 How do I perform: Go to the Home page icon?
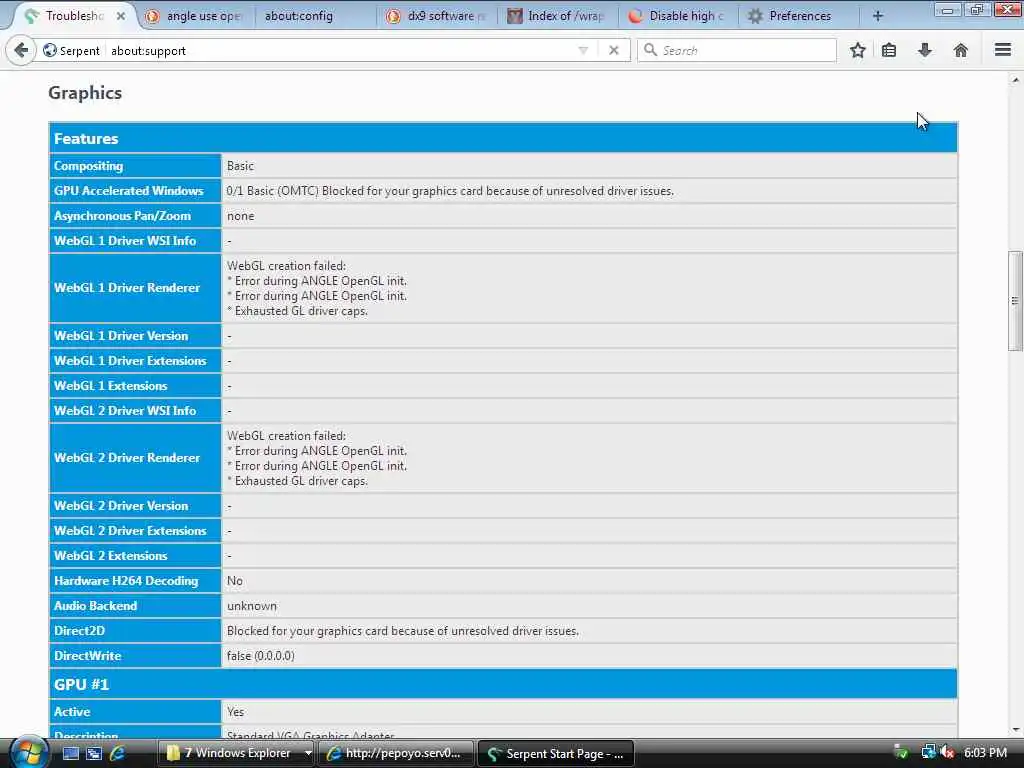pos(961,50)
